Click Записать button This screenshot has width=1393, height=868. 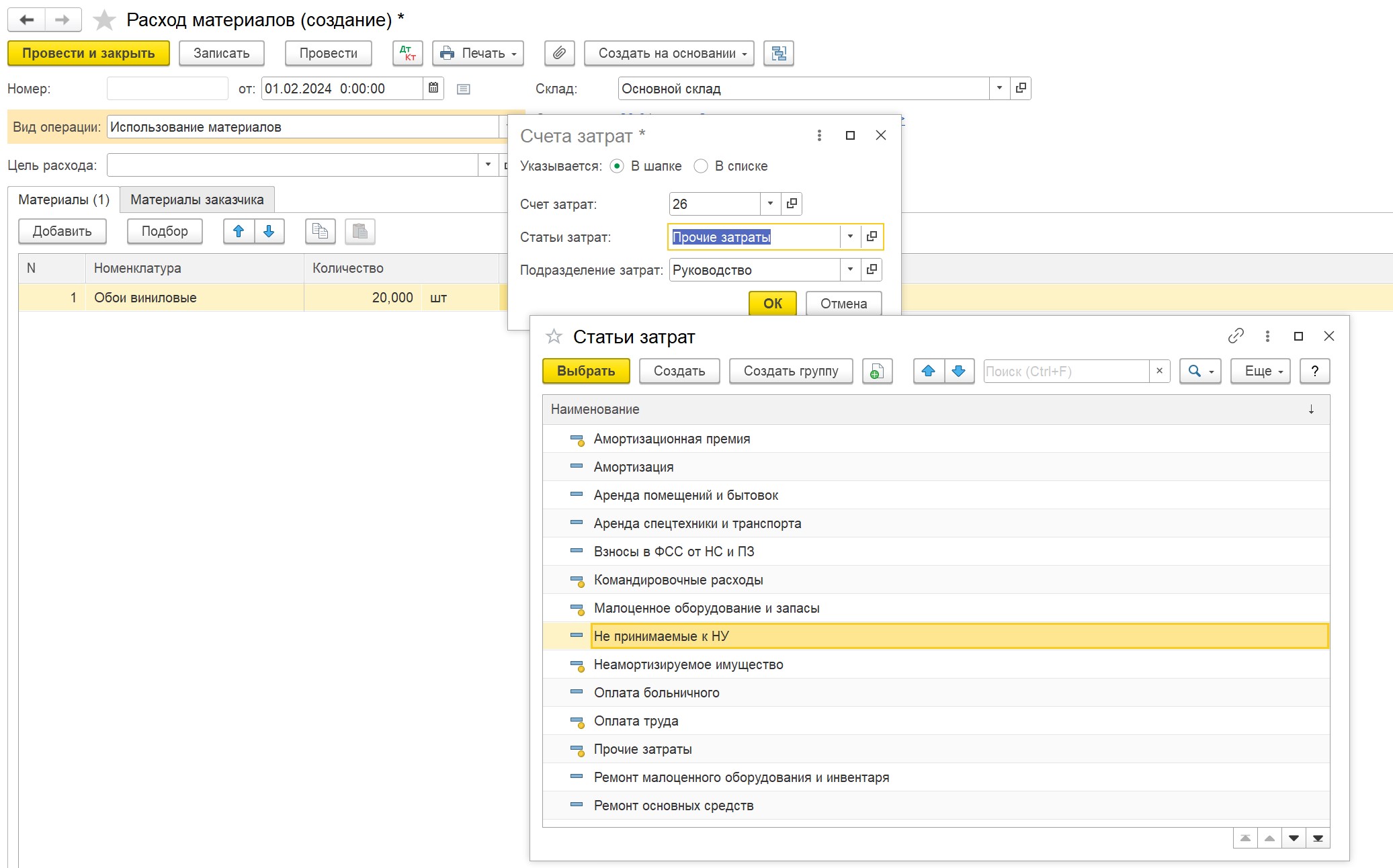click(221, 53)
